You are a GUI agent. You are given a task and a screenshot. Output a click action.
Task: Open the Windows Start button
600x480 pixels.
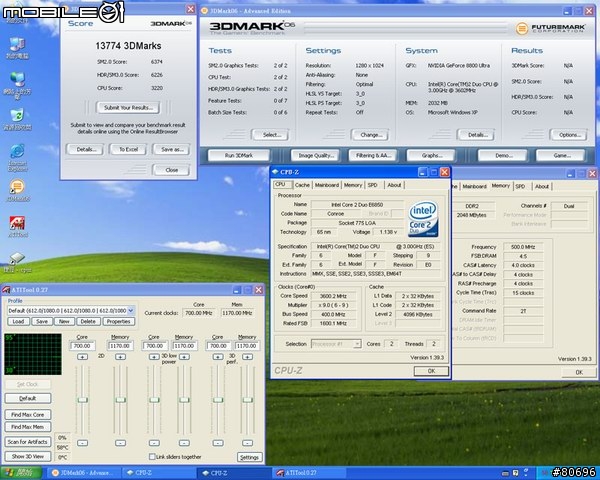(x=21, y=473)
